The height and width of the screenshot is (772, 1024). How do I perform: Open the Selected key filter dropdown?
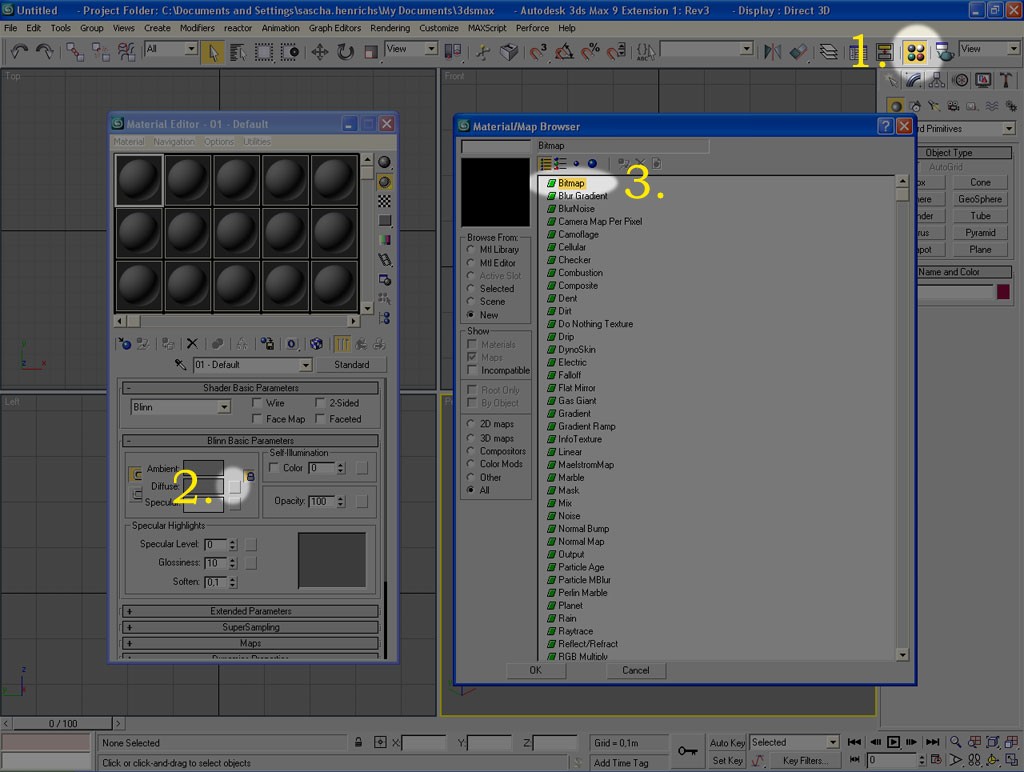click(833, 743)
